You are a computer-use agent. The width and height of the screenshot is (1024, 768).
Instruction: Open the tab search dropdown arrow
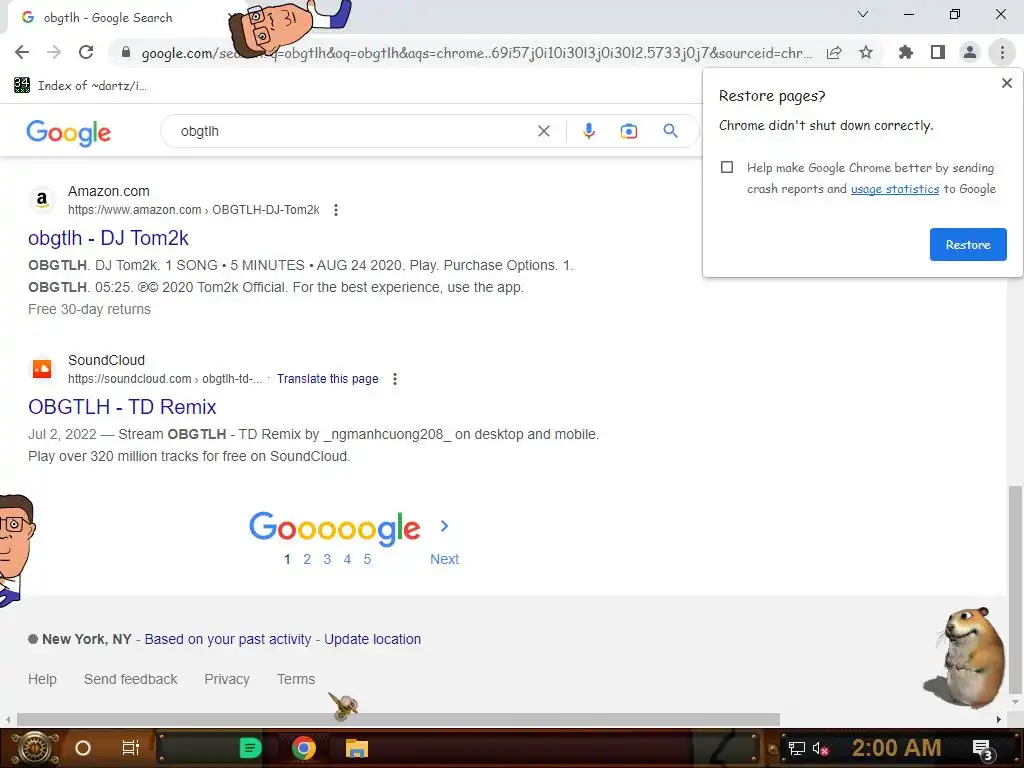[862, 14]
